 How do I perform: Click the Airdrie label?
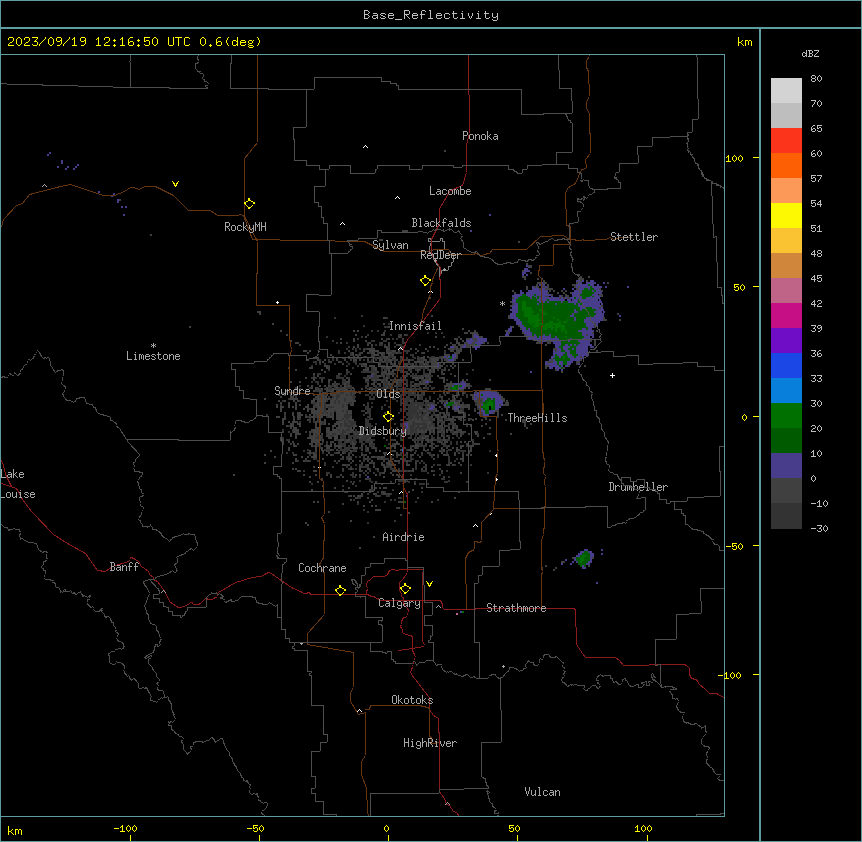coord(404,537)
